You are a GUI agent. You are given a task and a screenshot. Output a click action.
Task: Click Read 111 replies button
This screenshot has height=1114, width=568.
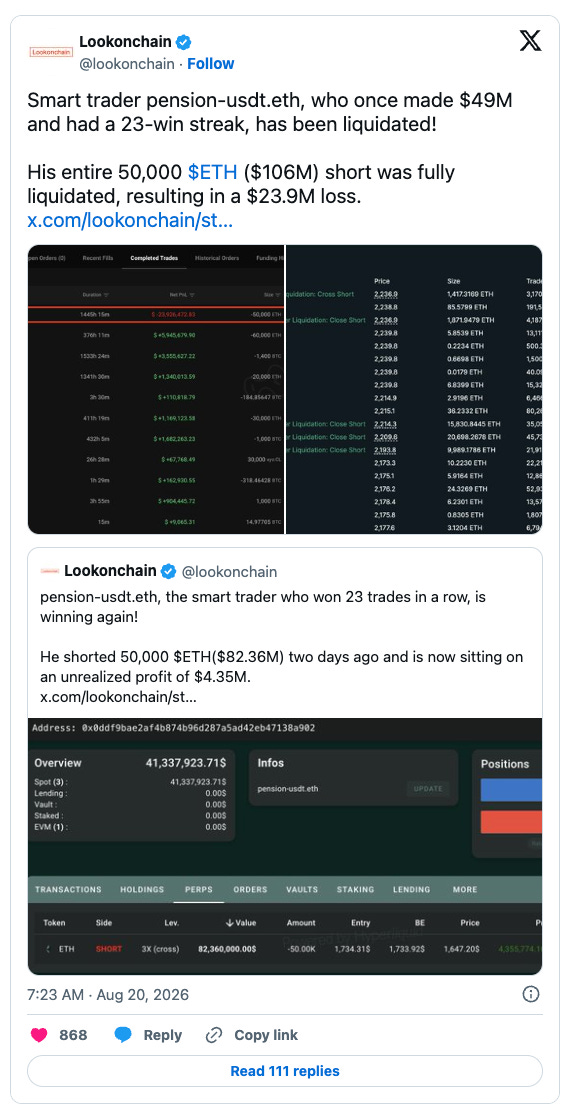284,1071
